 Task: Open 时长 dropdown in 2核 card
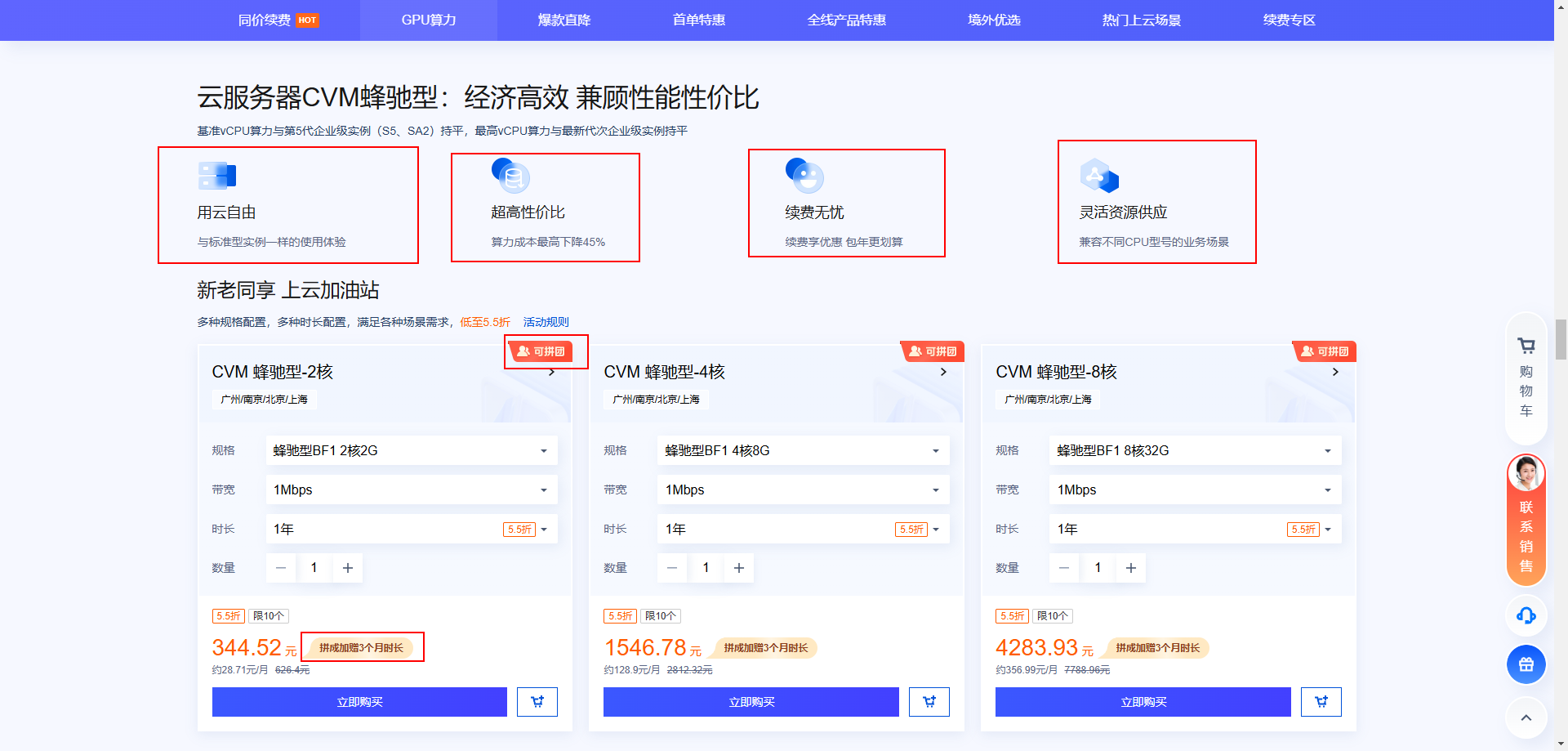(x=412, y=529)
